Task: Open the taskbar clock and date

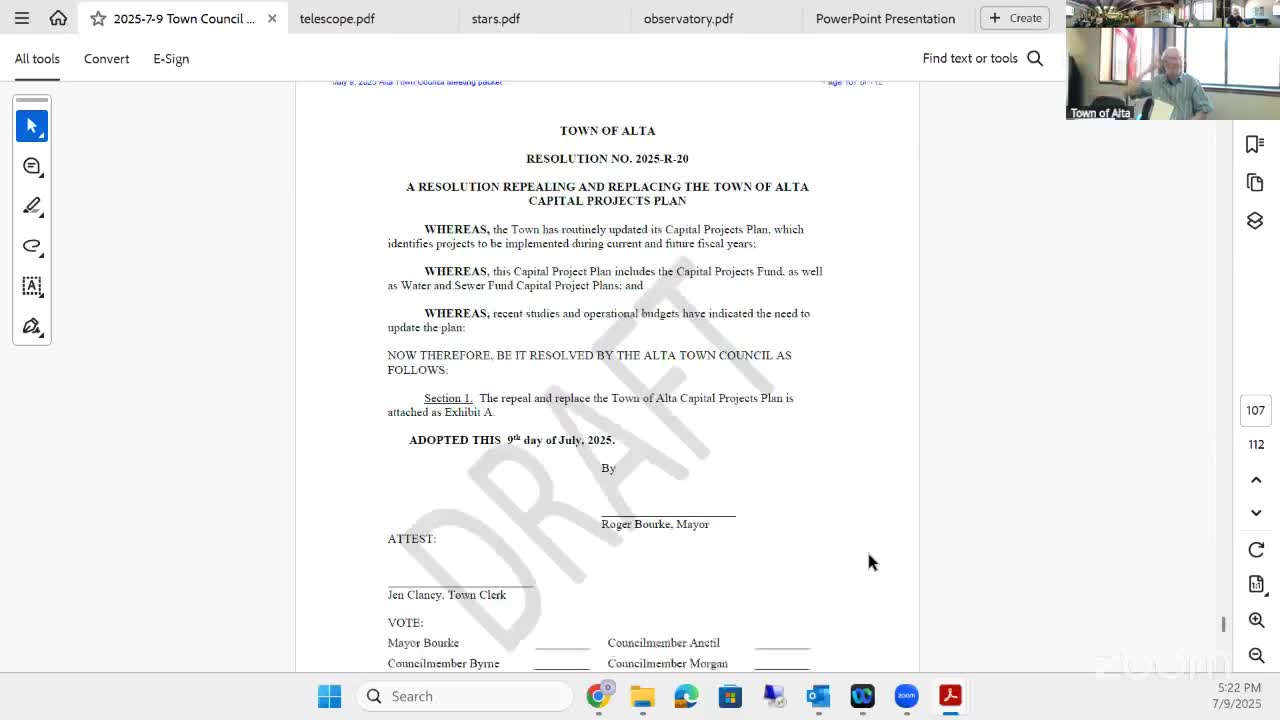Action: coord(1239,696)
